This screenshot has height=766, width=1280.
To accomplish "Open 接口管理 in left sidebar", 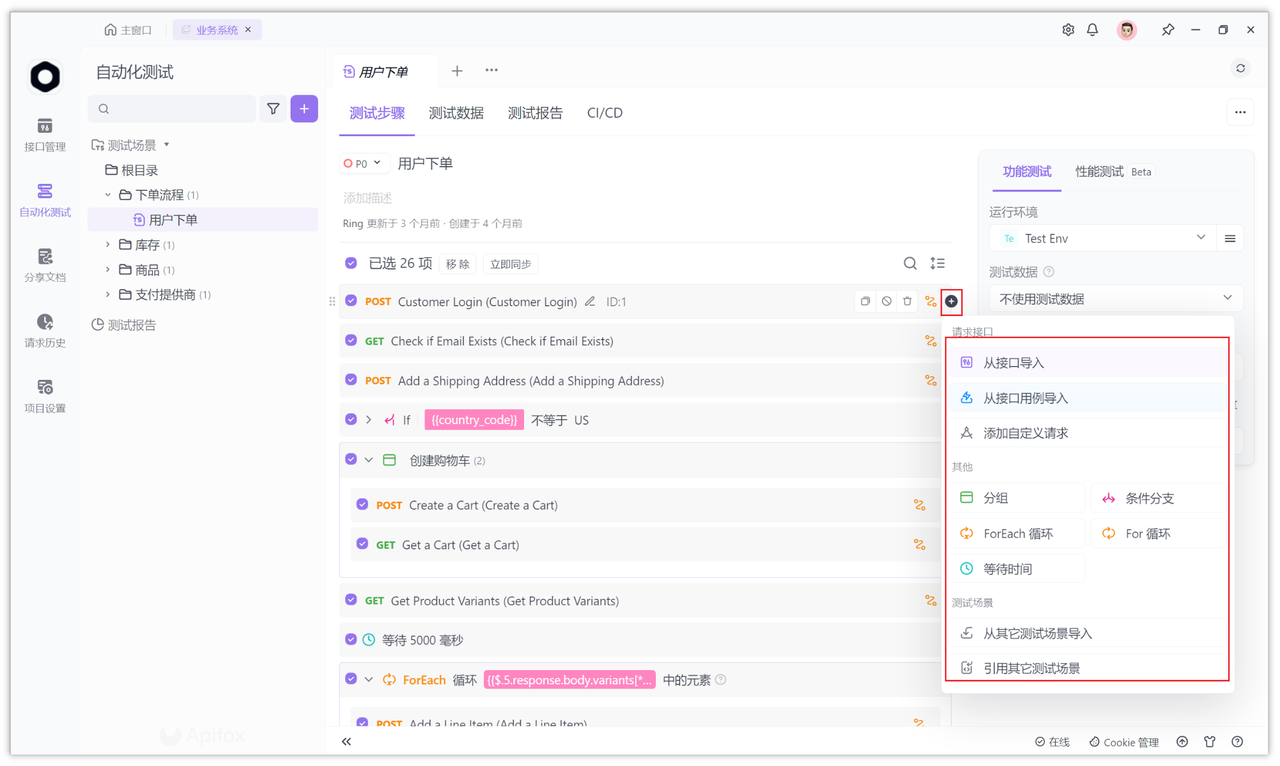I will click(45, 135).
